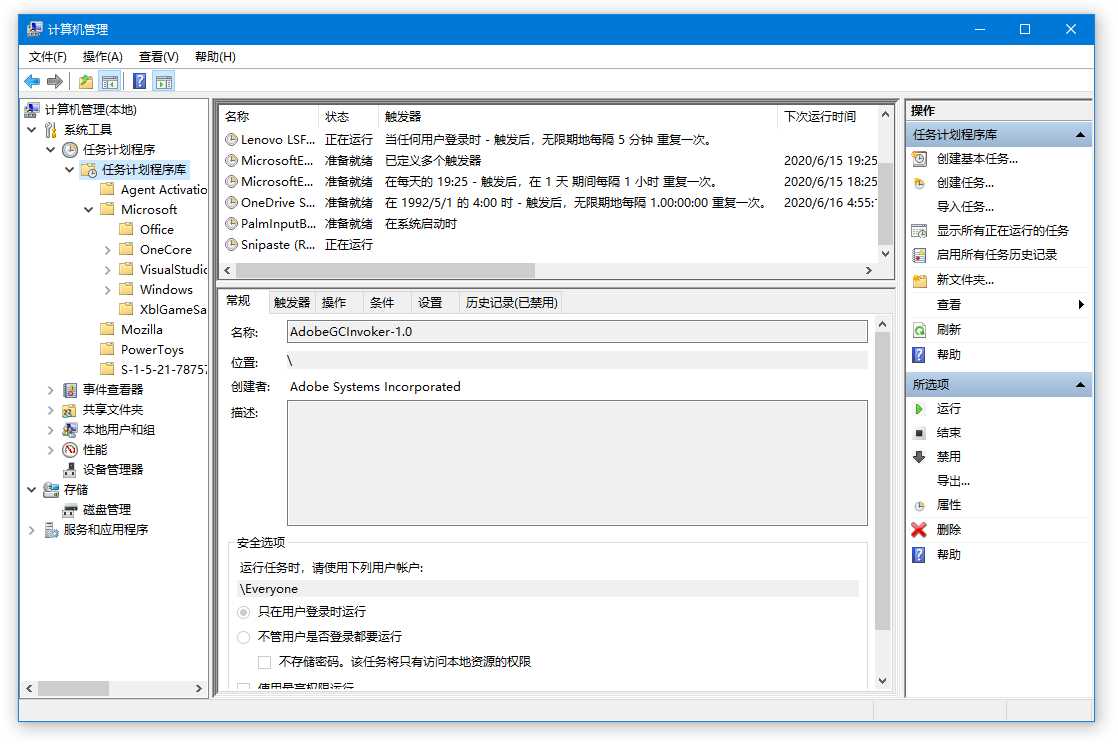Screen dimensions: 1118x747
Task: Check the 不存储密码 checkbox
Action: coord(265,662)
